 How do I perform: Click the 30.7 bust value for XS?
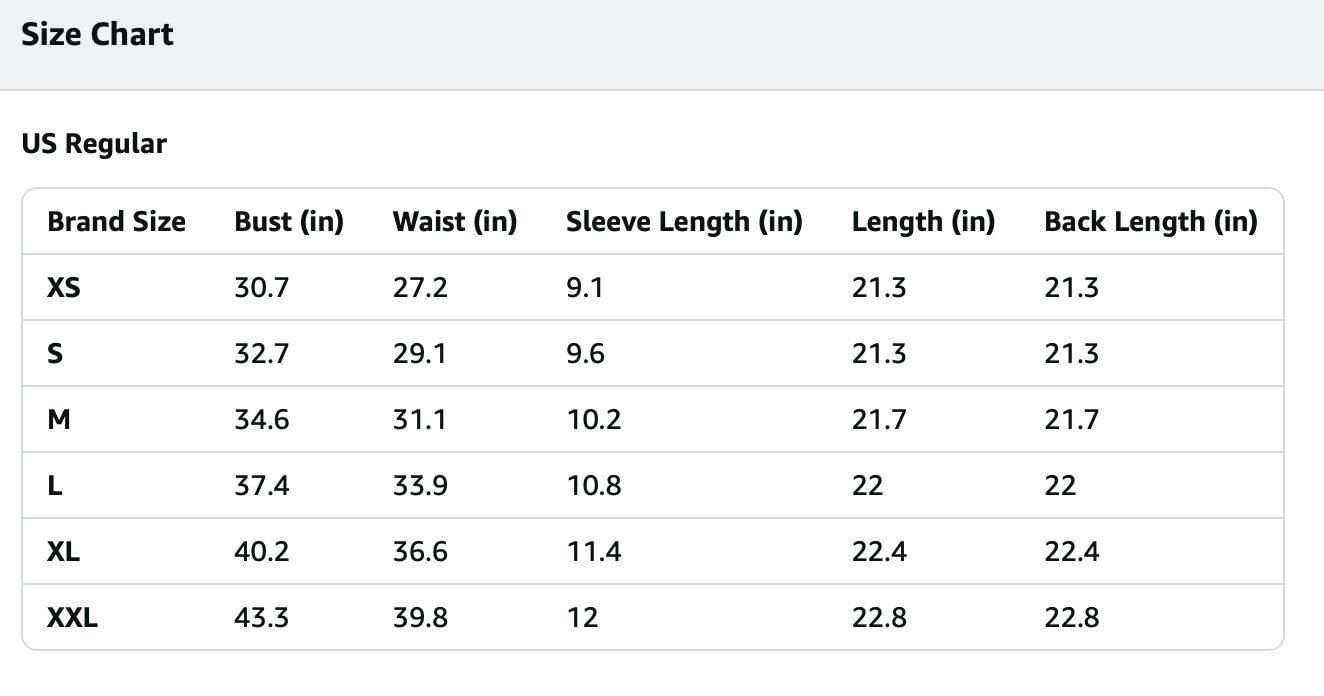point(261,288)
